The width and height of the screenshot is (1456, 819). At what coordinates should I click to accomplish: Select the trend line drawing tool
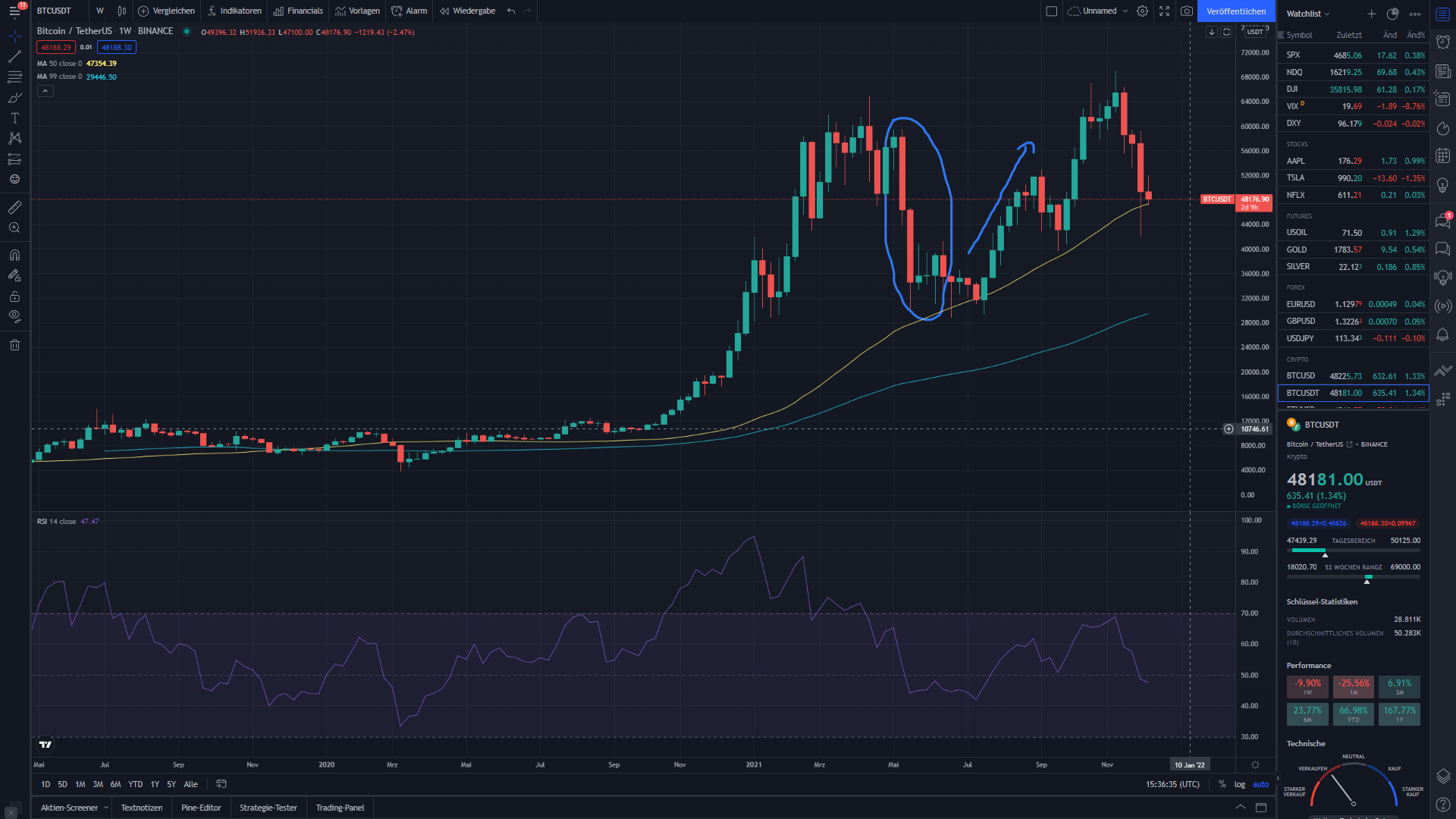tap(14, 57)
